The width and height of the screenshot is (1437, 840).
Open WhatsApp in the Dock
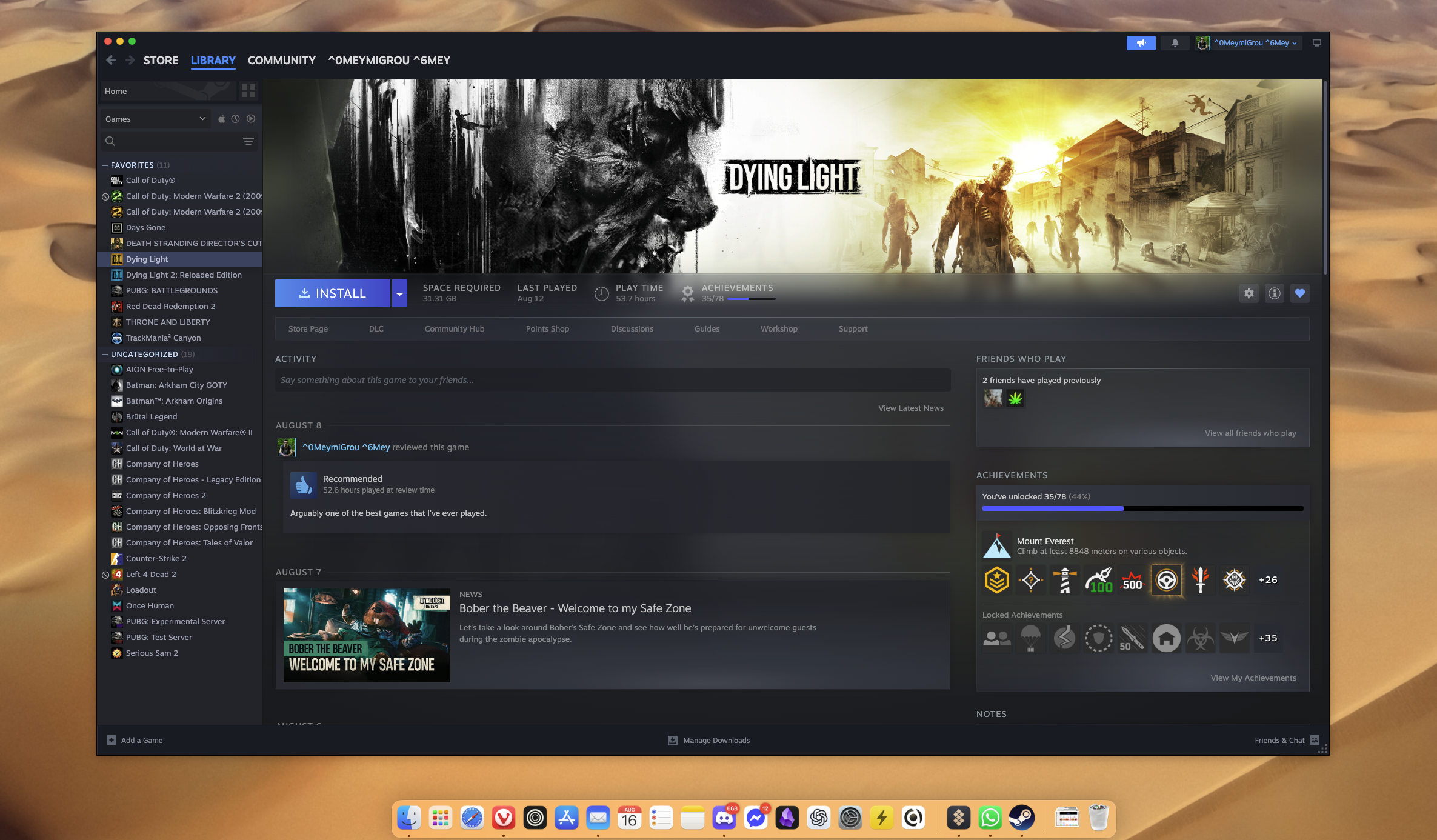(x=990, y=818)
